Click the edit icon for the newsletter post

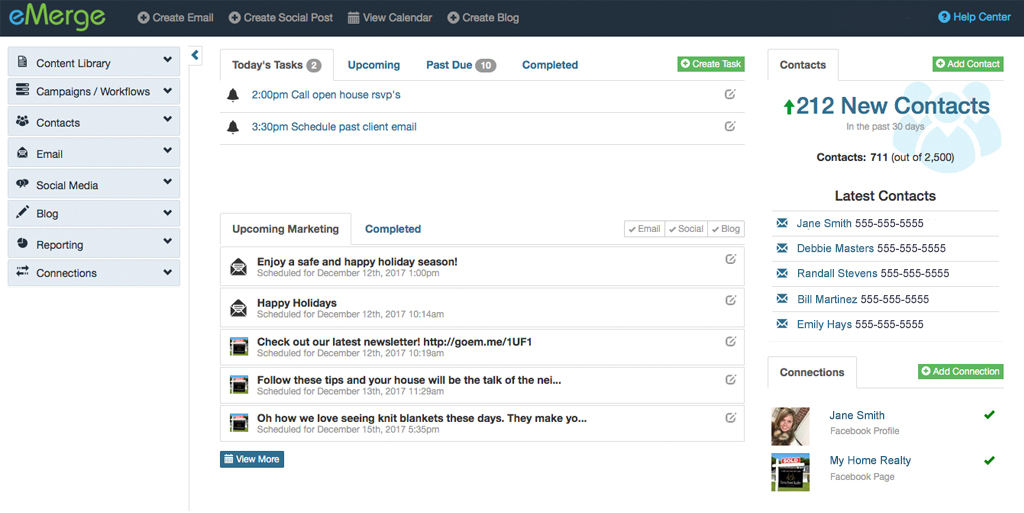(730, 341)
